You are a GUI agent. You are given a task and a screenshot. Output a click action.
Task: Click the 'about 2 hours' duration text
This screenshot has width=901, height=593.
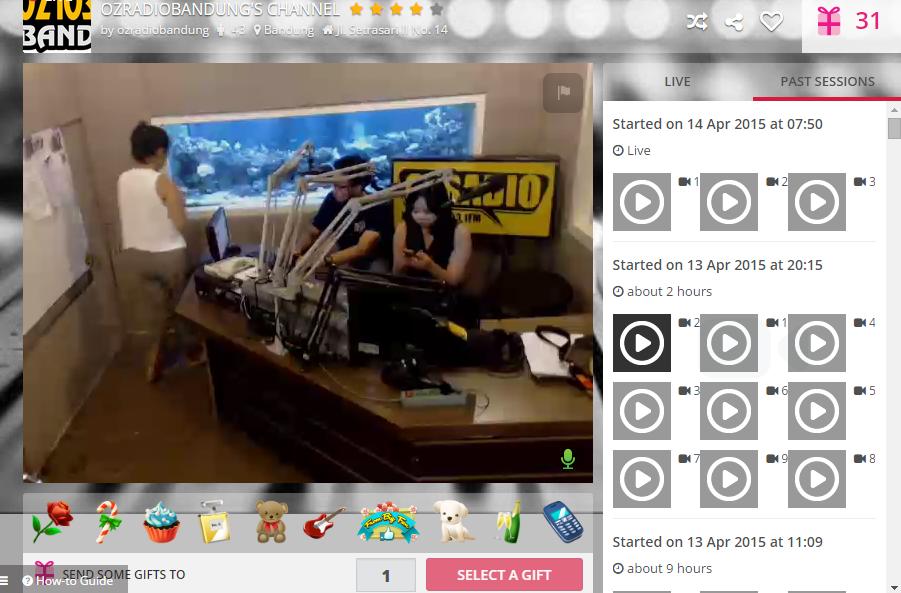click(x=669, y=292)
